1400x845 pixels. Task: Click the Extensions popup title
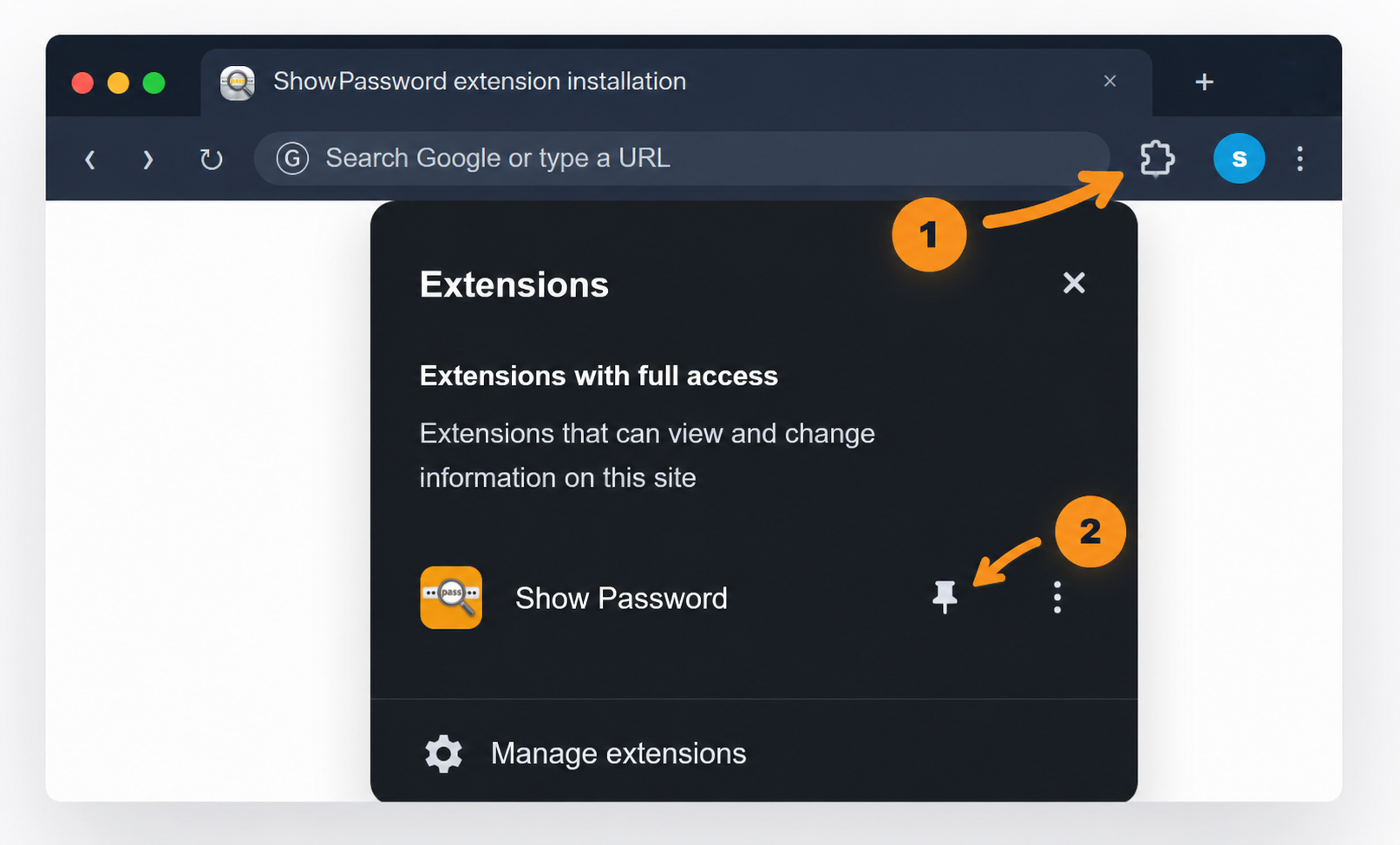pos(514,285)
